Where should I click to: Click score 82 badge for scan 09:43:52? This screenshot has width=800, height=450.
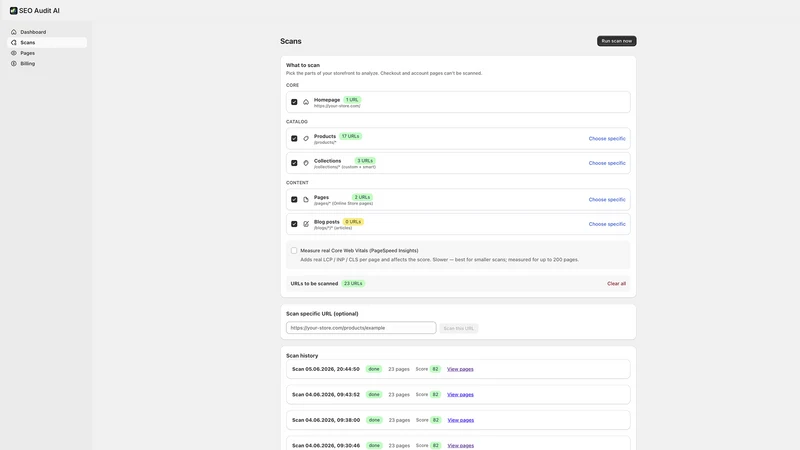click(435, 394)
